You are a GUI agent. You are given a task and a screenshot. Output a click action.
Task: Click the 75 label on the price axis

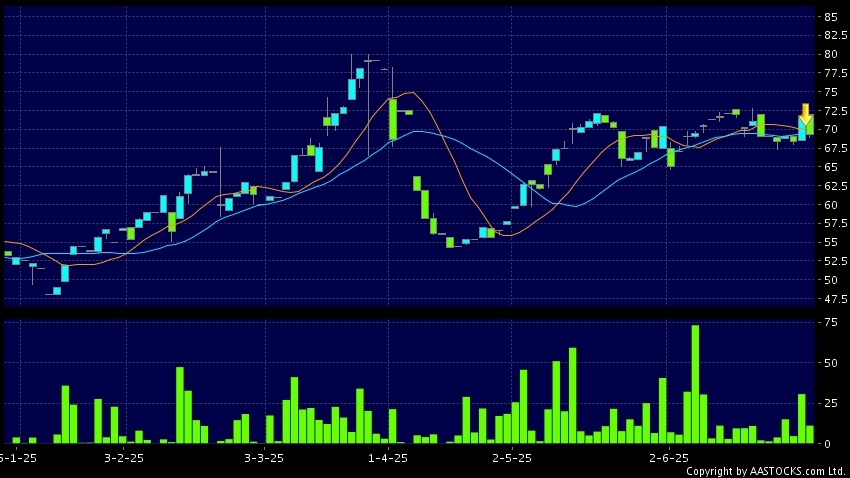(x=830, y=92)
